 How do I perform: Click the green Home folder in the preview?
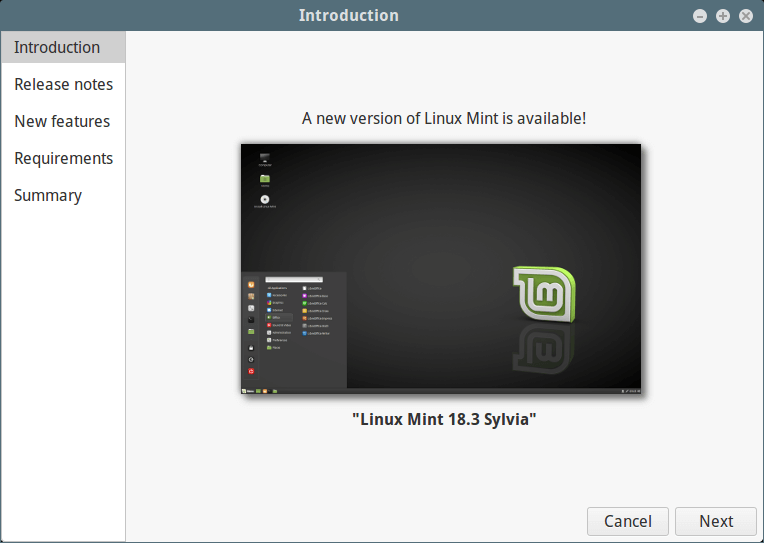265,179
